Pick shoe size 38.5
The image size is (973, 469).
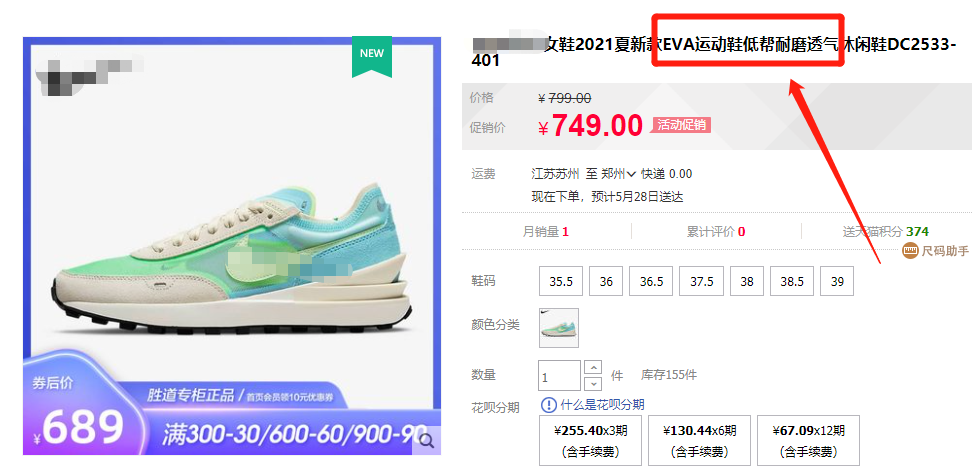coord(792,281)
